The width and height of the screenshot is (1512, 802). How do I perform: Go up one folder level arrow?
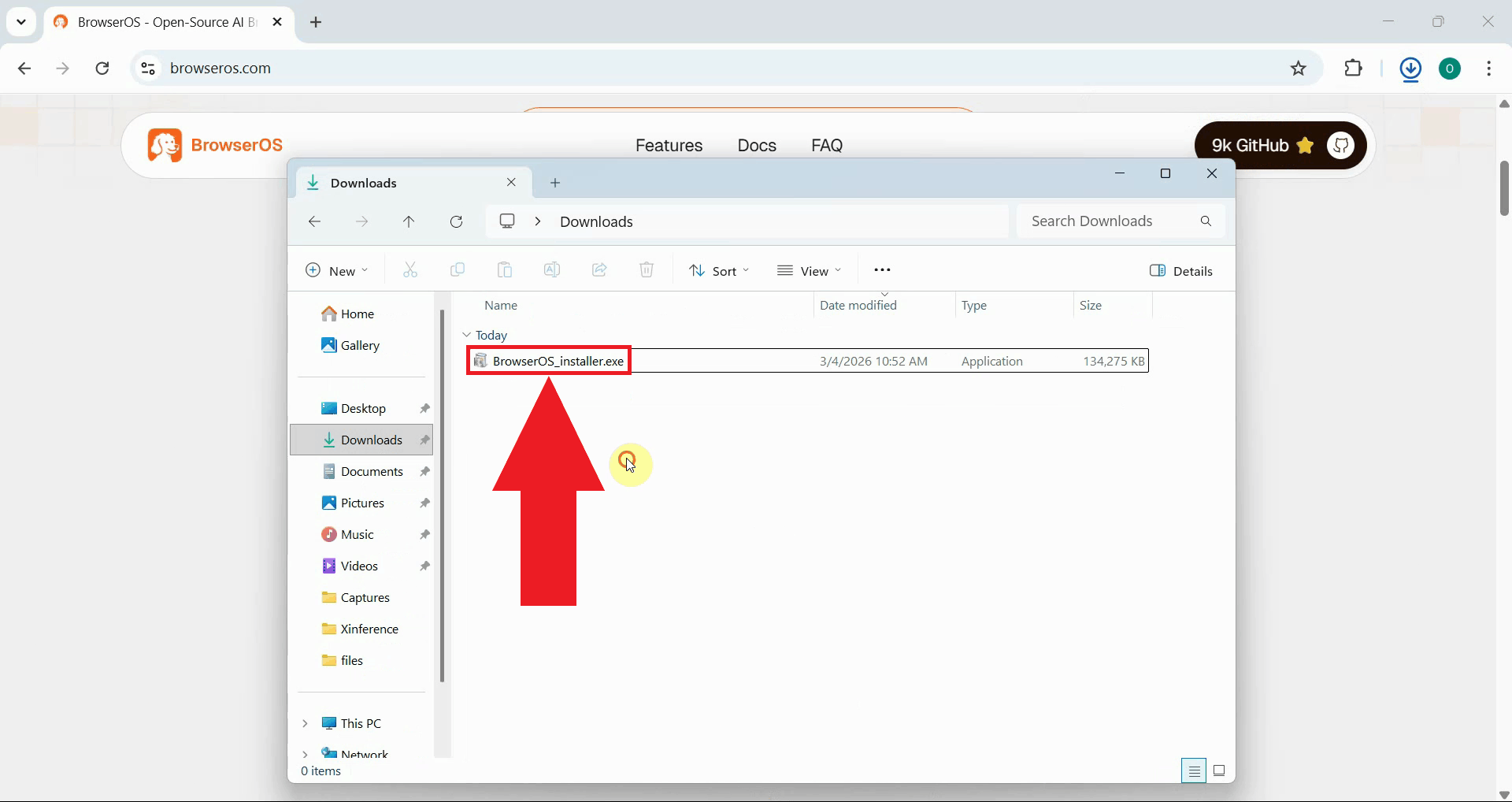(409, 222)
